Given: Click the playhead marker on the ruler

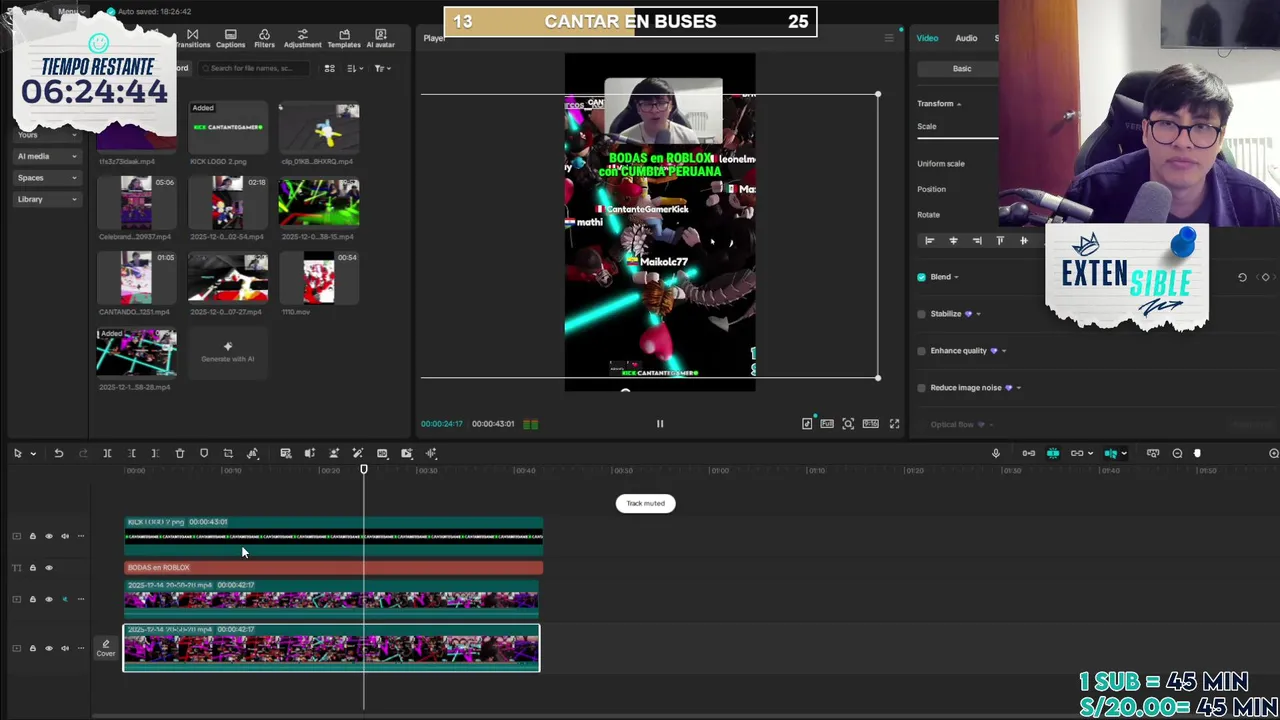Looking at the screenshot, I should [x=364, y=469].
